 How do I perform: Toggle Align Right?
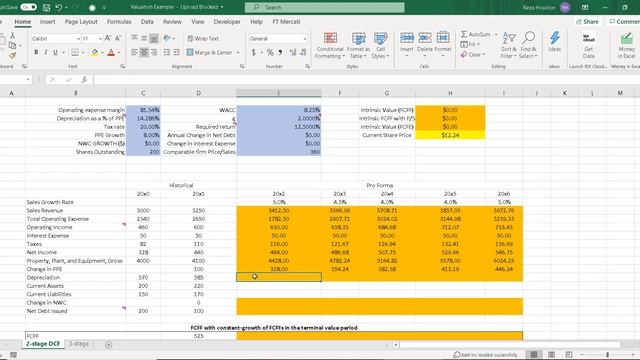point(154,53)
